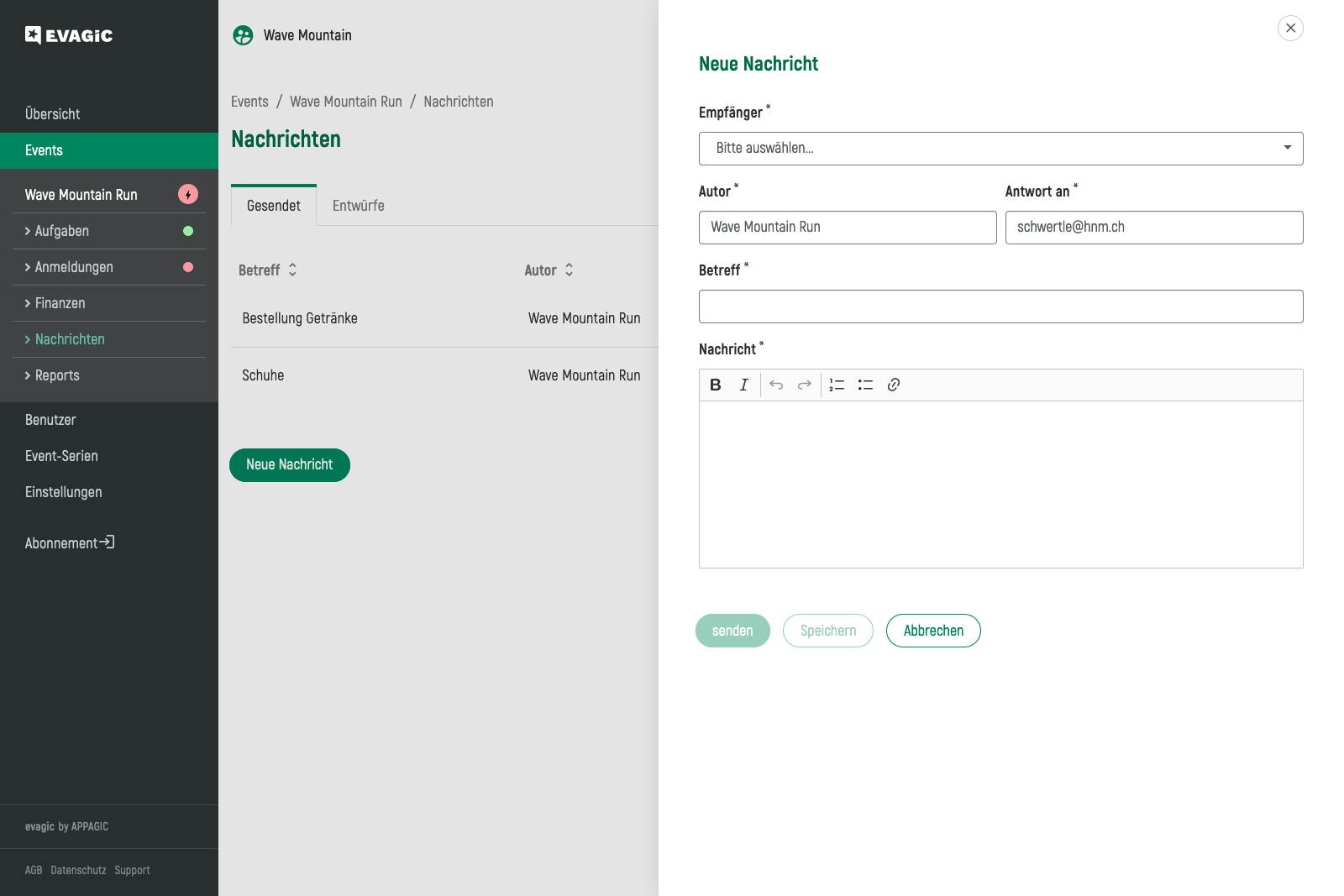Open the Datenschutz footer link
The image size is (1344, 896).
tap(78, 870)
